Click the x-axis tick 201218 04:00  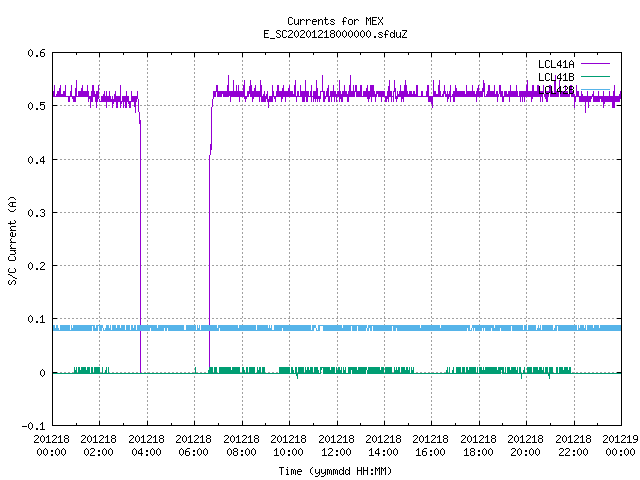click(146, 446)
